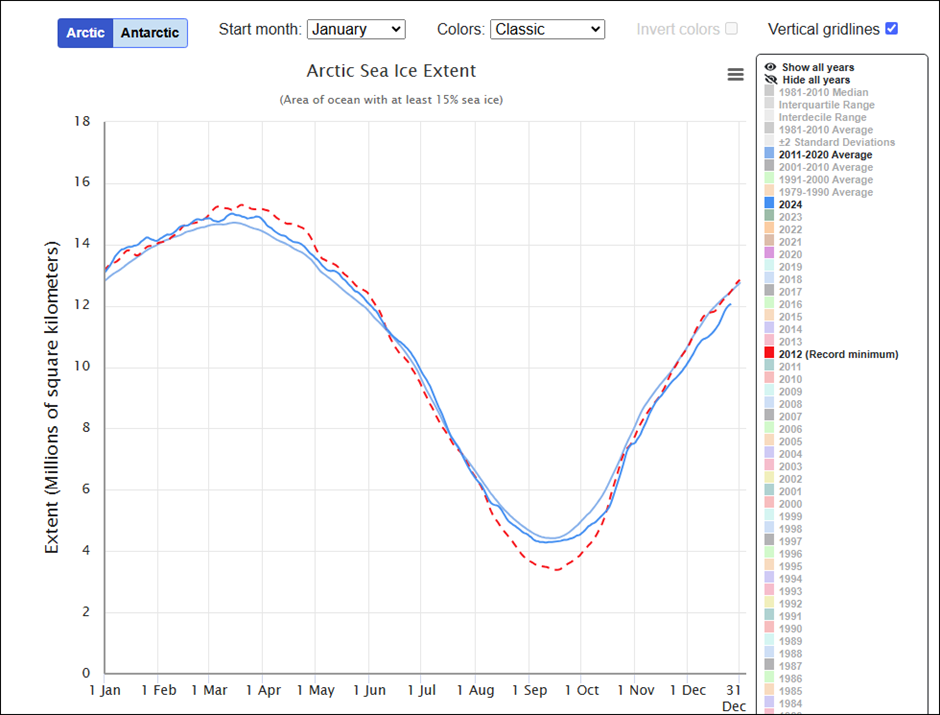940x715 pixels.
Task: Show the 2001 series in the legend
Action: tap(790, 491)
